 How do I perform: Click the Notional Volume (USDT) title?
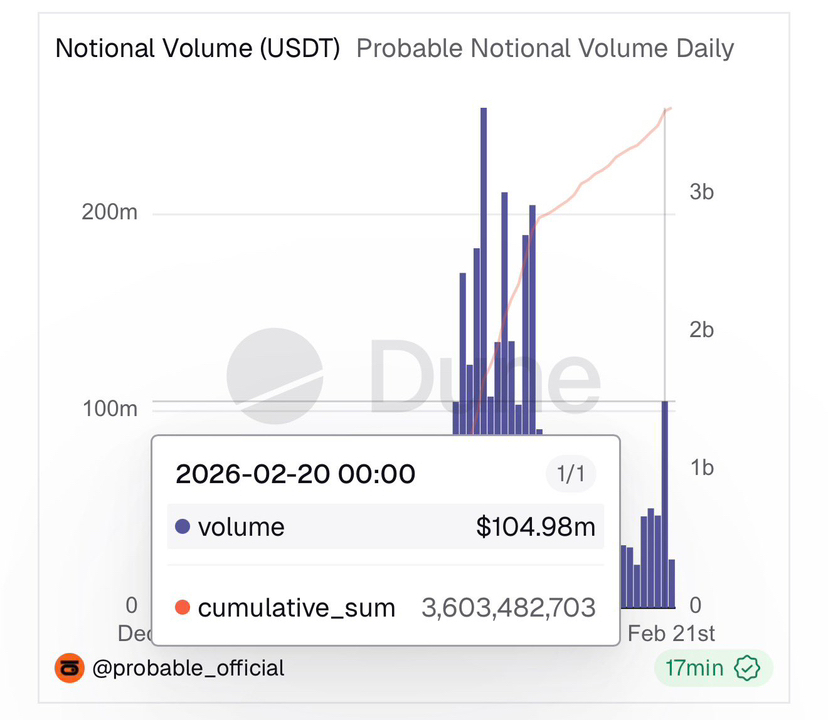pos(198,48)
